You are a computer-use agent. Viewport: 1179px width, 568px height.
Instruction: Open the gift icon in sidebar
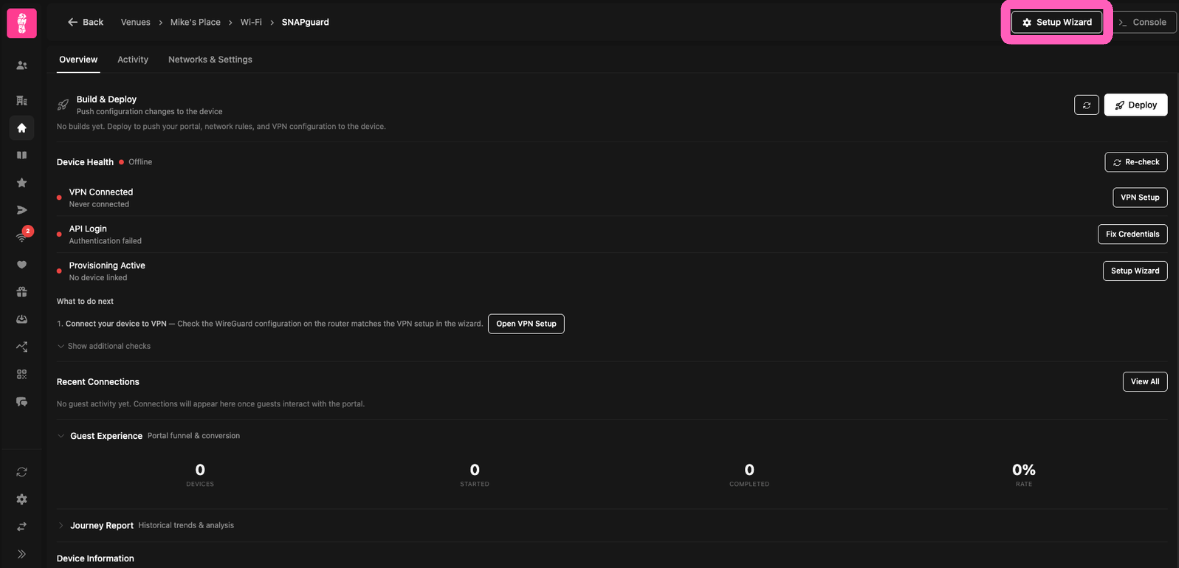point(22,292)
